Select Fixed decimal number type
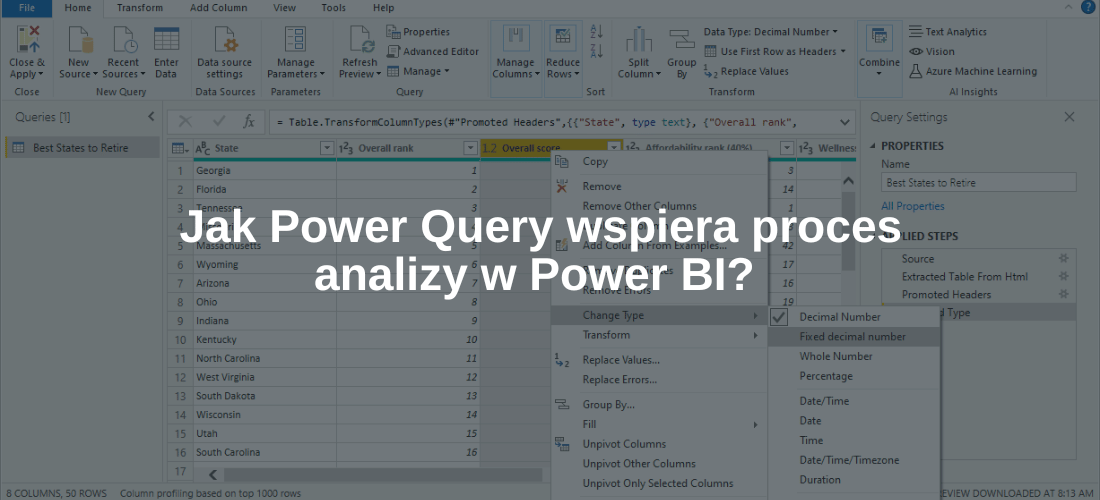 tap(854, 337)
